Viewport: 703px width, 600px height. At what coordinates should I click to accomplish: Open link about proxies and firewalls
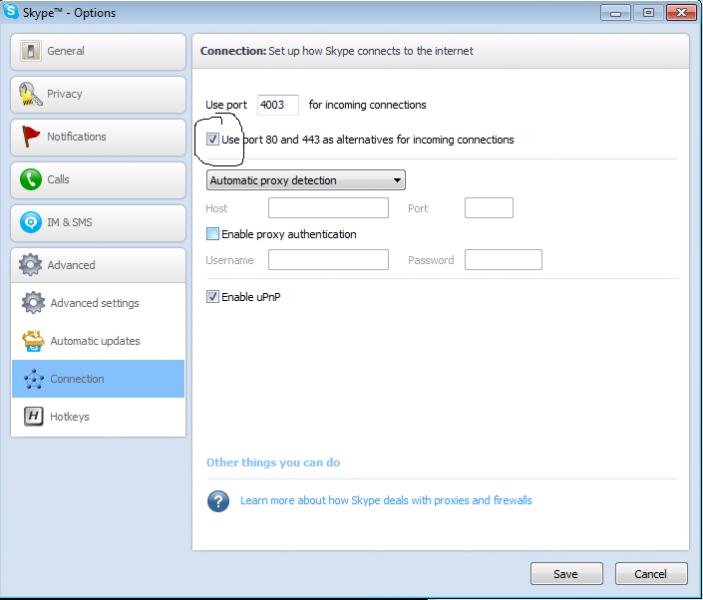tap(386, 500)
